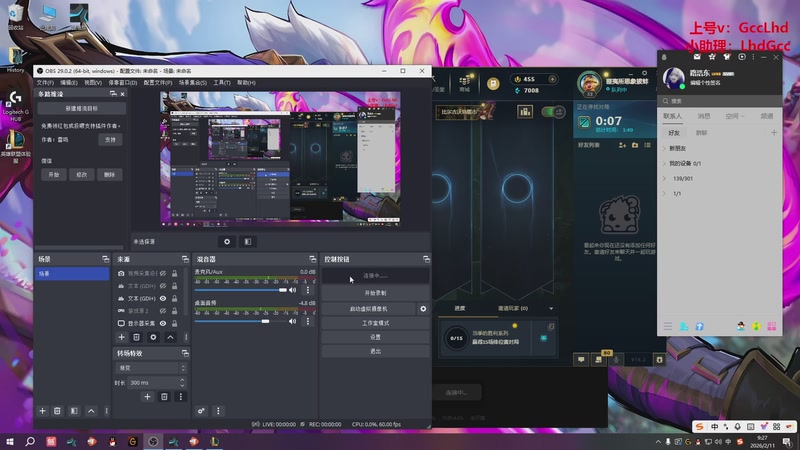This screenshot has width=800, height=450.
Task: Show the hidden game capture source eye icon
Action: point(163,311)
